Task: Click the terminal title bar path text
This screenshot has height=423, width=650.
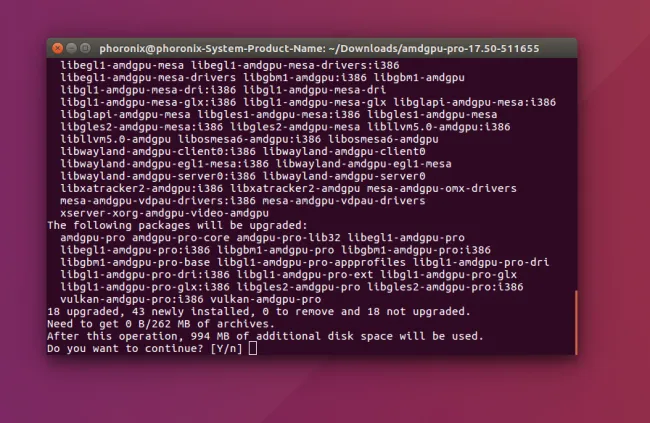Action: tap(319, 49)
